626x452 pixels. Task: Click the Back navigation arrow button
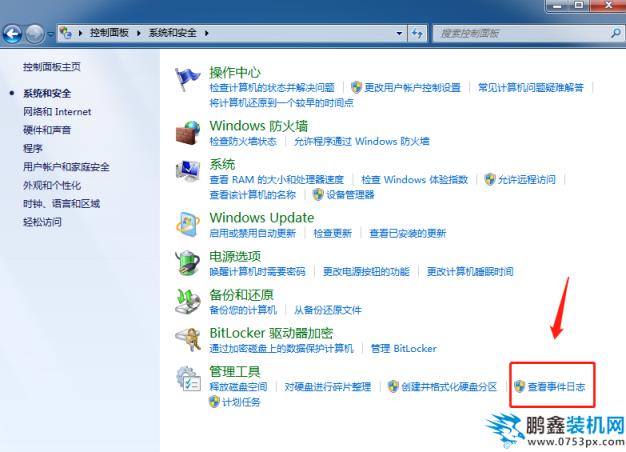12,34
